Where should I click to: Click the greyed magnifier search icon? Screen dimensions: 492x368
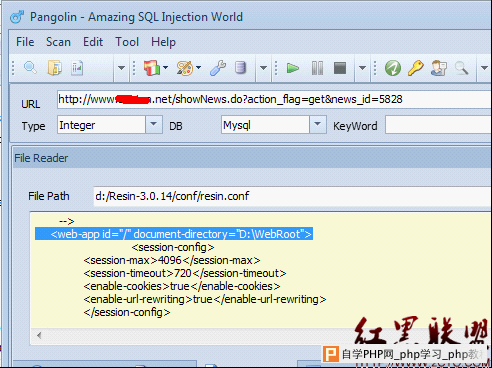(x=462, y=68)
